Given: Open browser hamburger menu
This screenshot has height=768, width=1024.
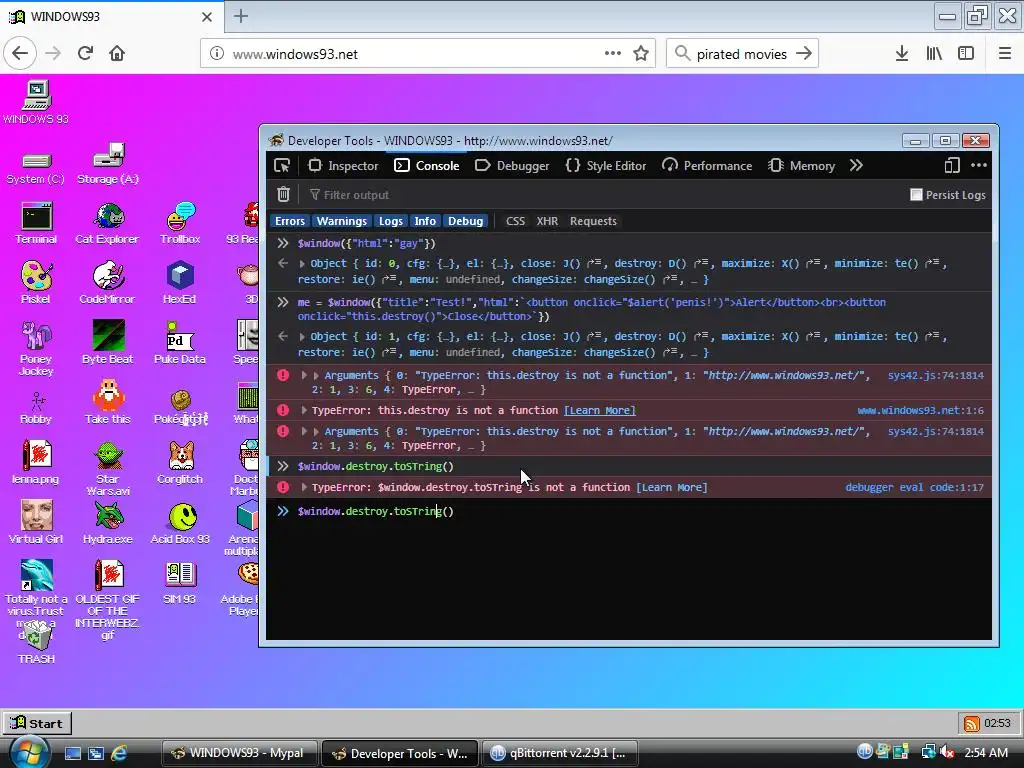Looking at the screenshot, I should point(1005,54).
